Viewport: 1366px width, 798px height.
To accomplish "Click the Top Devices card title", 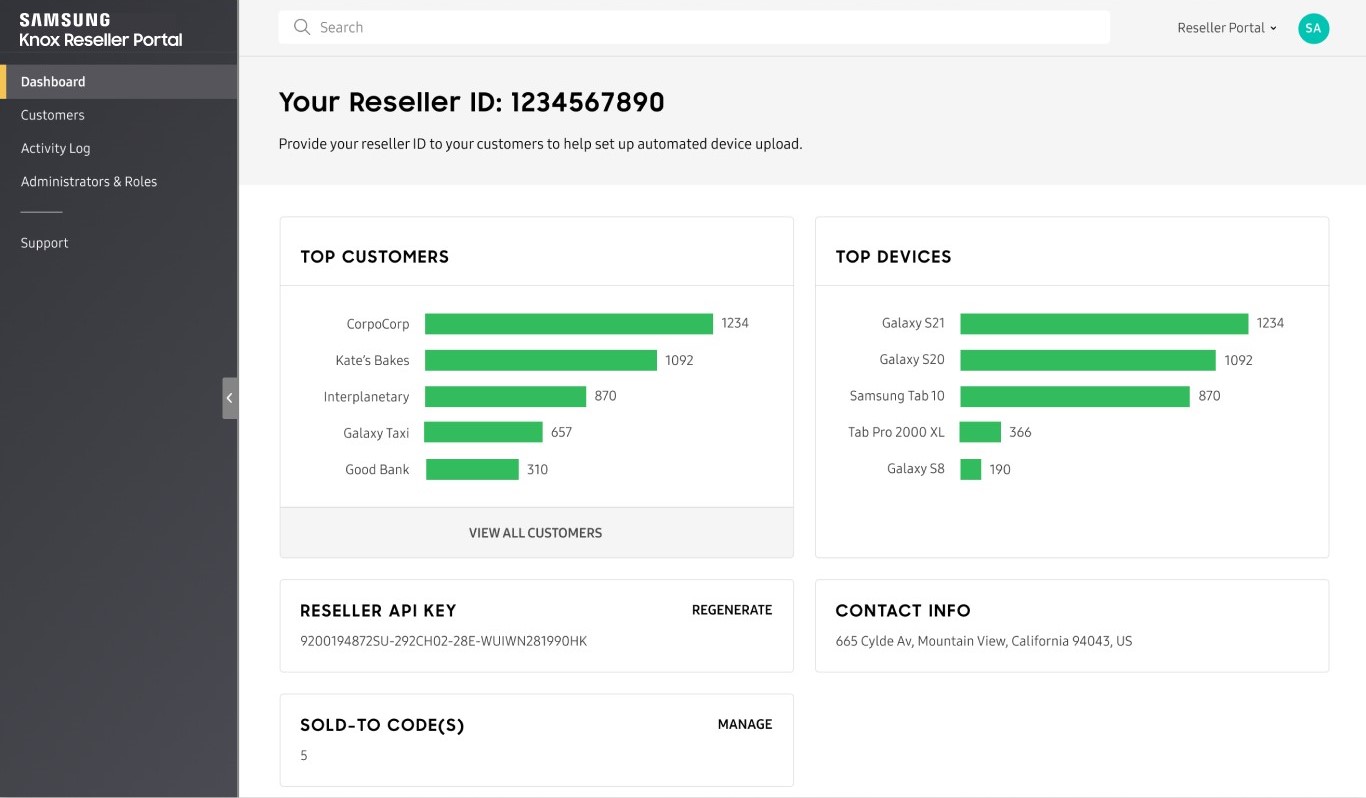I will tap(893, 257).
